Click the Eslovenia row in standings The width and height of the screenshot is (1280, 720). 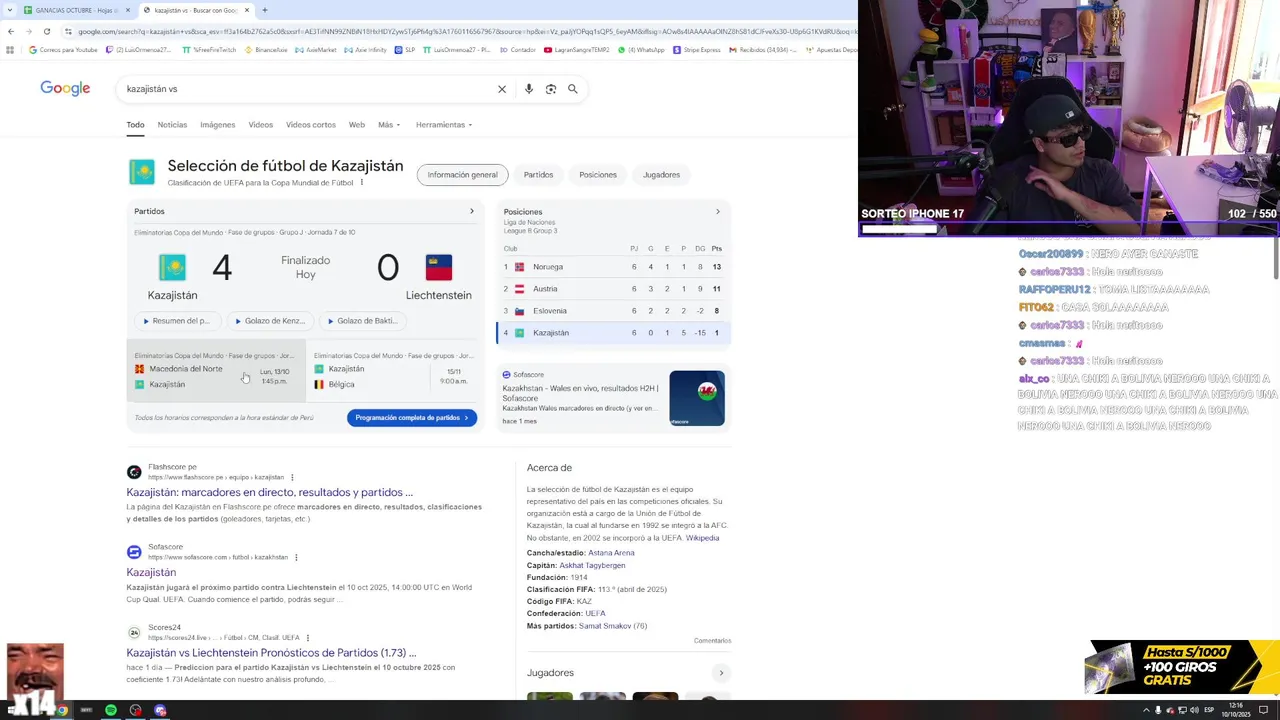pyautogui.click(x=614, y=311)
